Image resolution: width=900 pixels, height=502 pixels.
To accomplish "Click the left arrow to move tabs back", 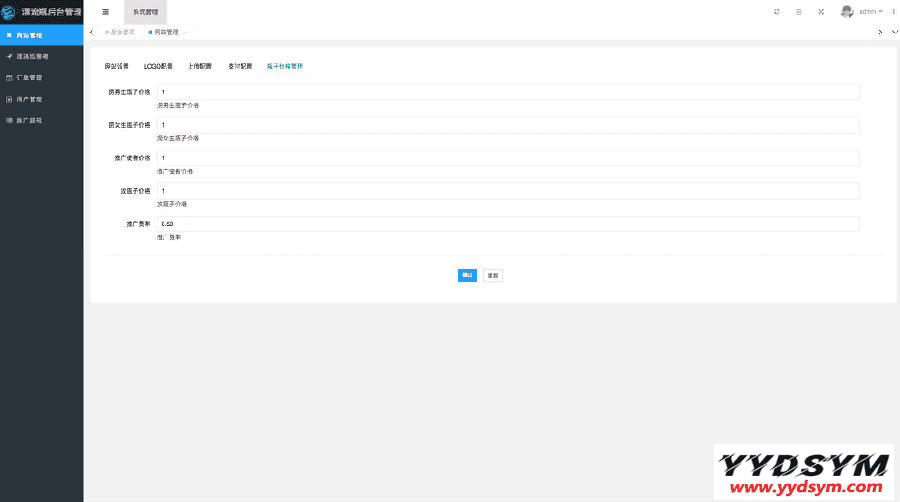I will [91, 32].
